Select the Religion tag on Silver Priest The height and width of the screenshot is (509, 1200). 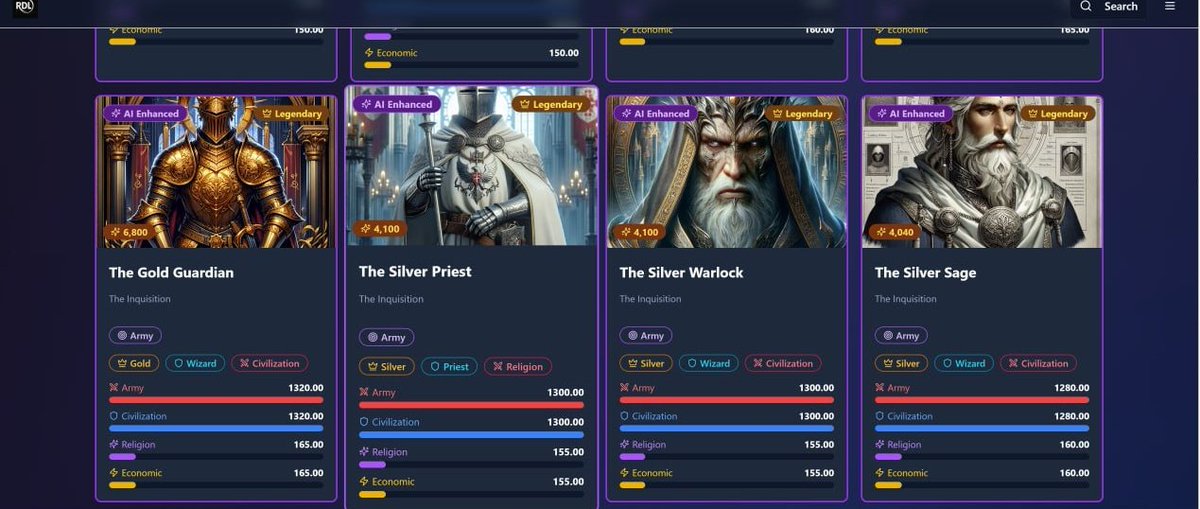pyautogui.click(x=518, y=367)
